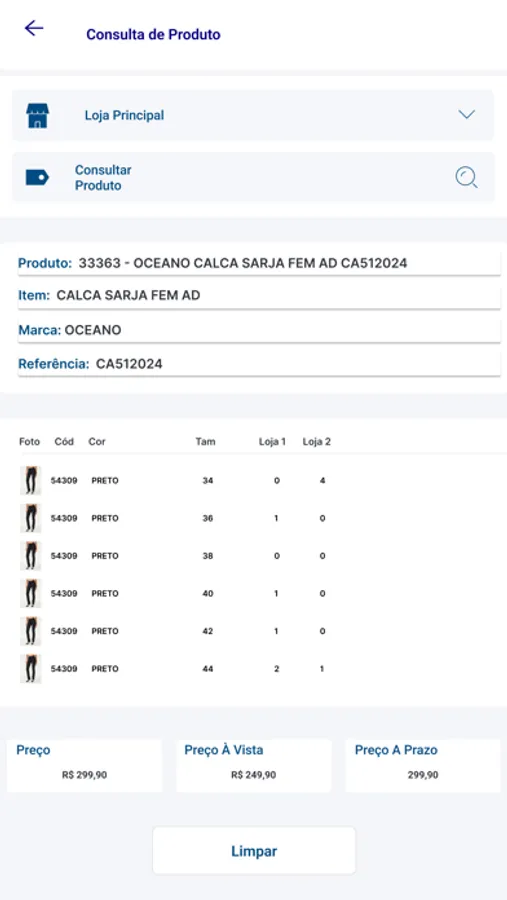Click Loja 2 stock value 4 for size 34
This screenshot has width=507, height=900.
coord(322,480)
